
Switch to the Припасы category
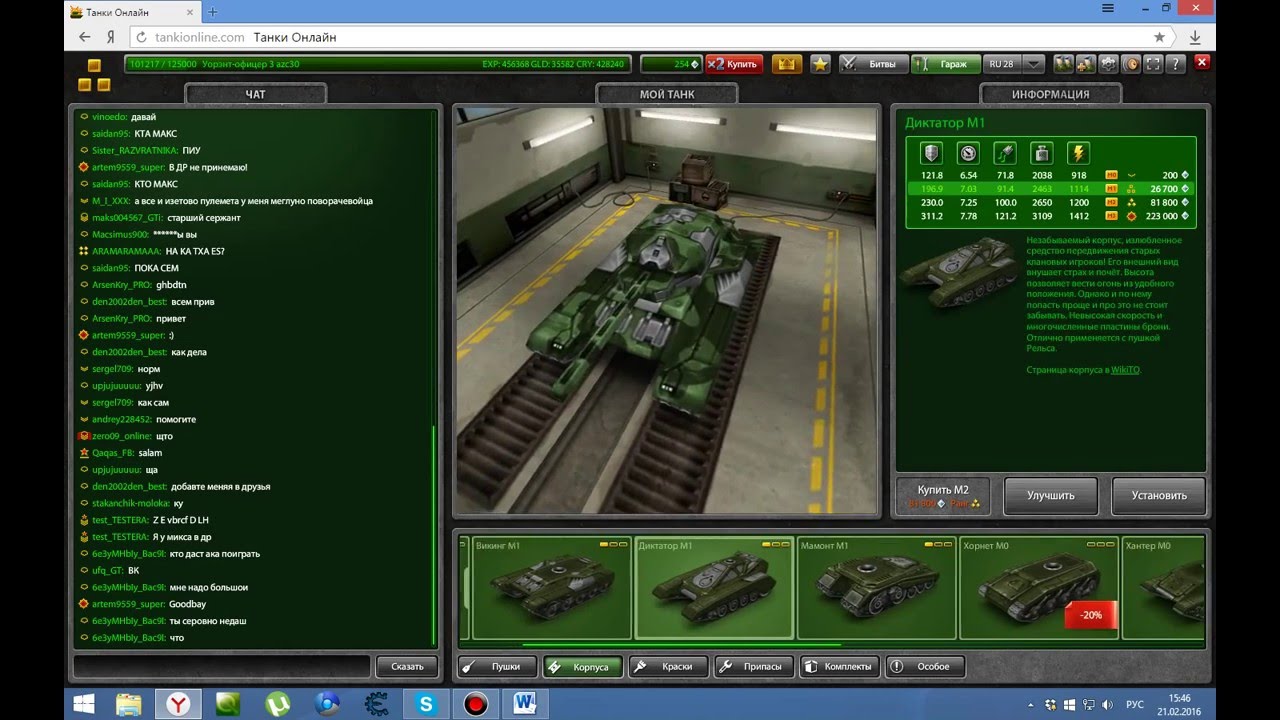(754, 666)
